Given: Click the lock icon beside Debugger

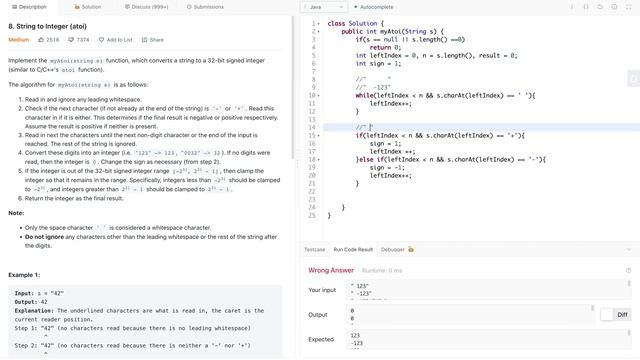Looking at the screenshot, I should [x=411, y=249].
